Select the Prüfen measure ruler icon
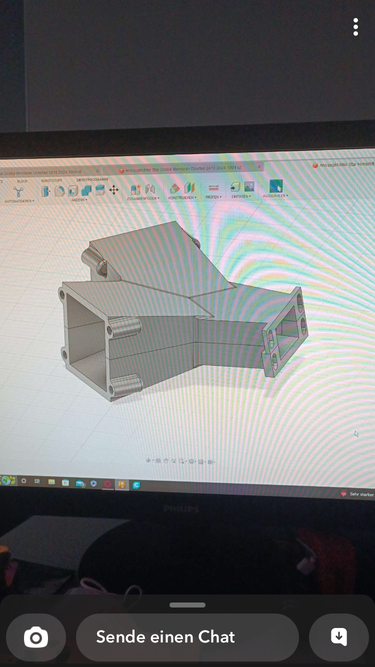Image resolution: width=375 pixels, height=667 pixels. coord(214,188)
